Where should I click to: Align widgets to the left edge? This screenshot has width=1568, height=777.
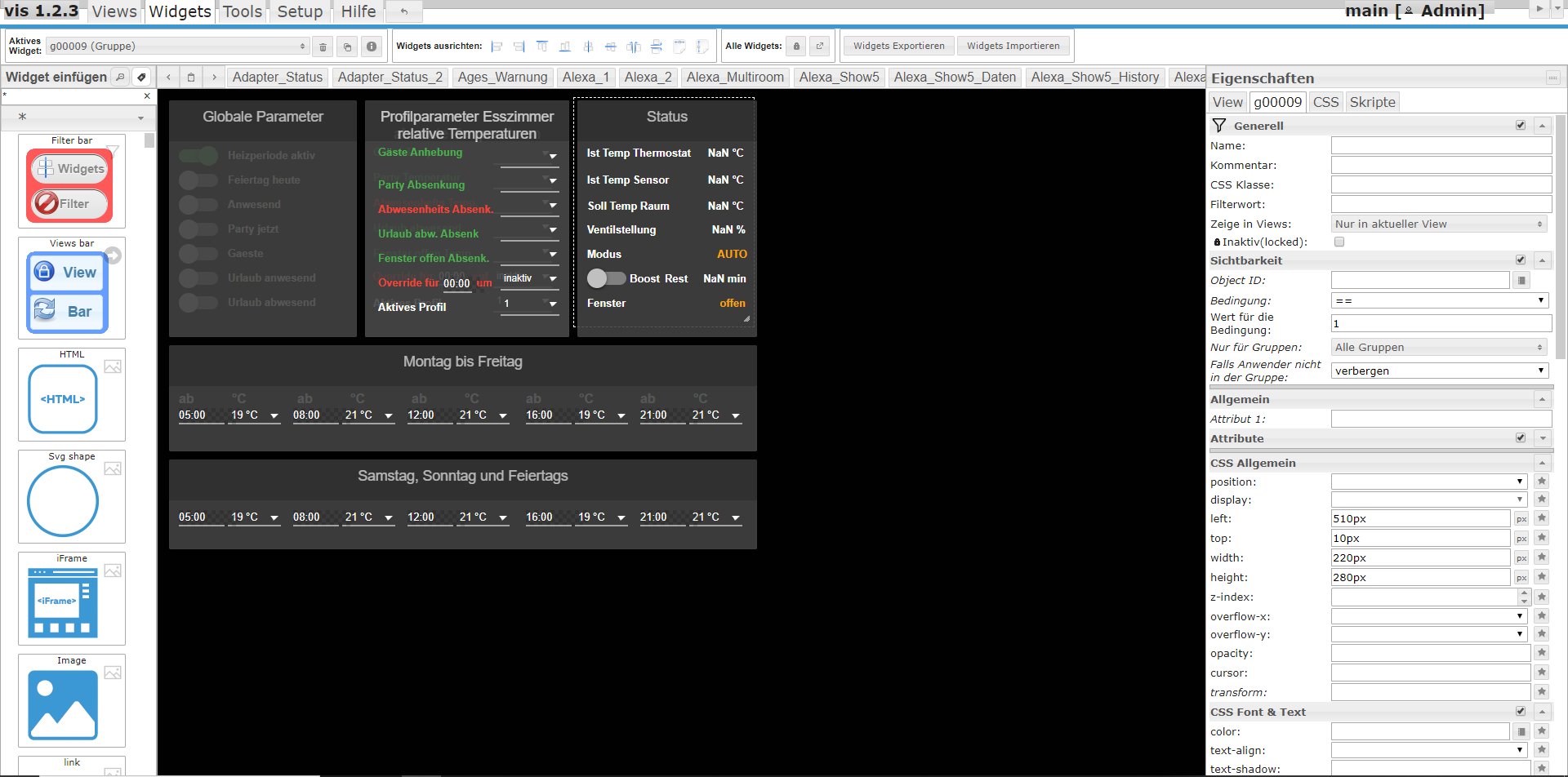pos(497,47)
